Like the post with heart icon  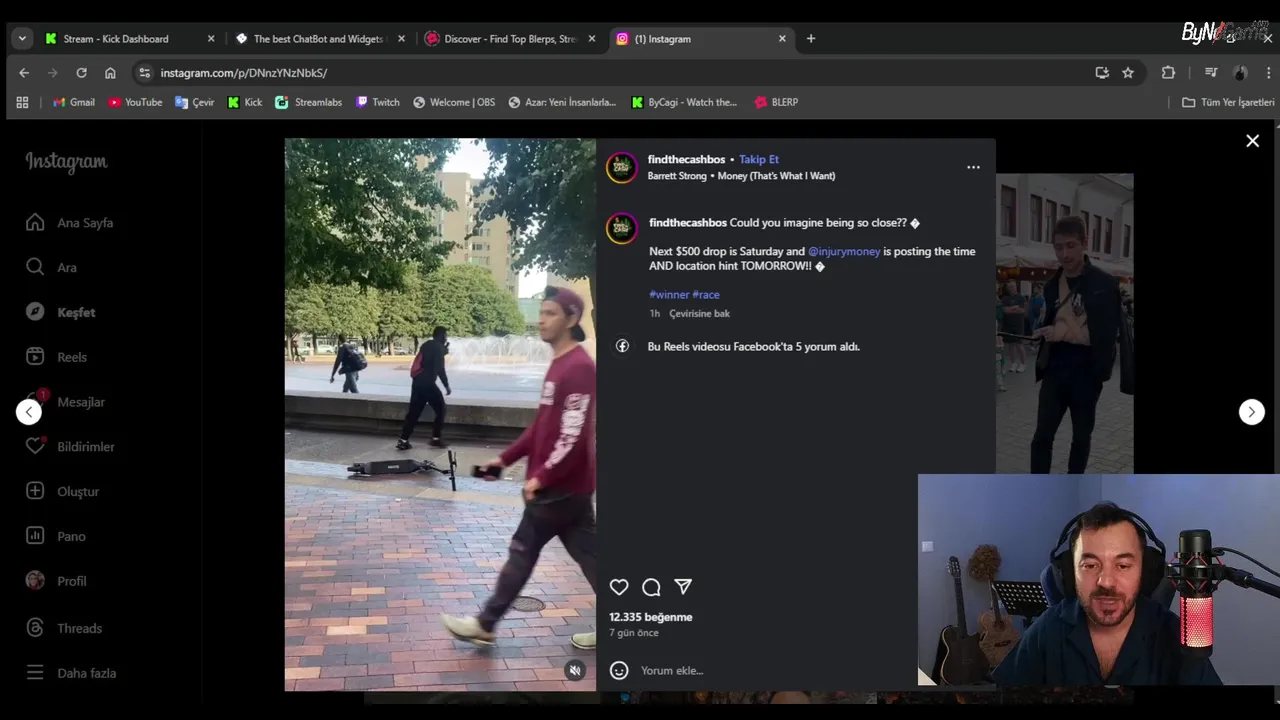(619, 587)
